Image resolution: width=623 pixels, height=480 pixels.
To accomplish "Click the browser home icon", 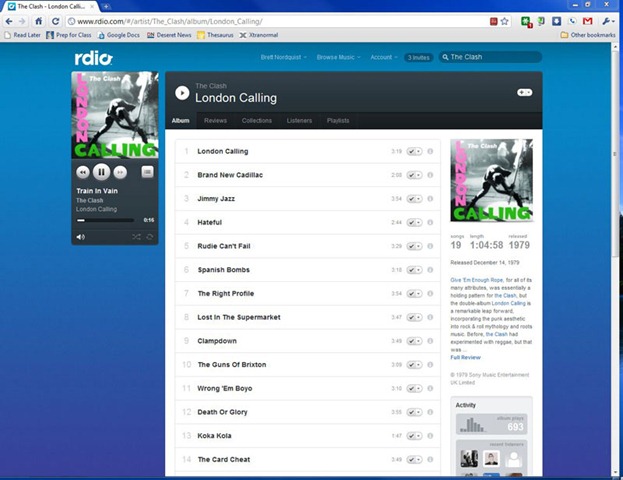I will point(39,21).
